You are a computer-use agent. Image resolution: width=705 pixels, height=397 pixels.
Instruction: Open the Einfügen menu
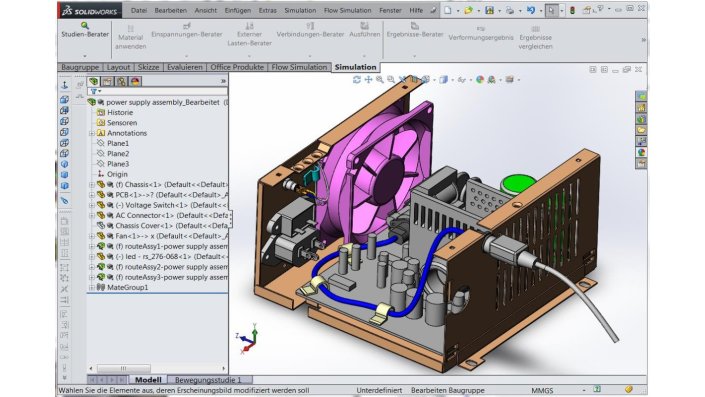(238, 10)
